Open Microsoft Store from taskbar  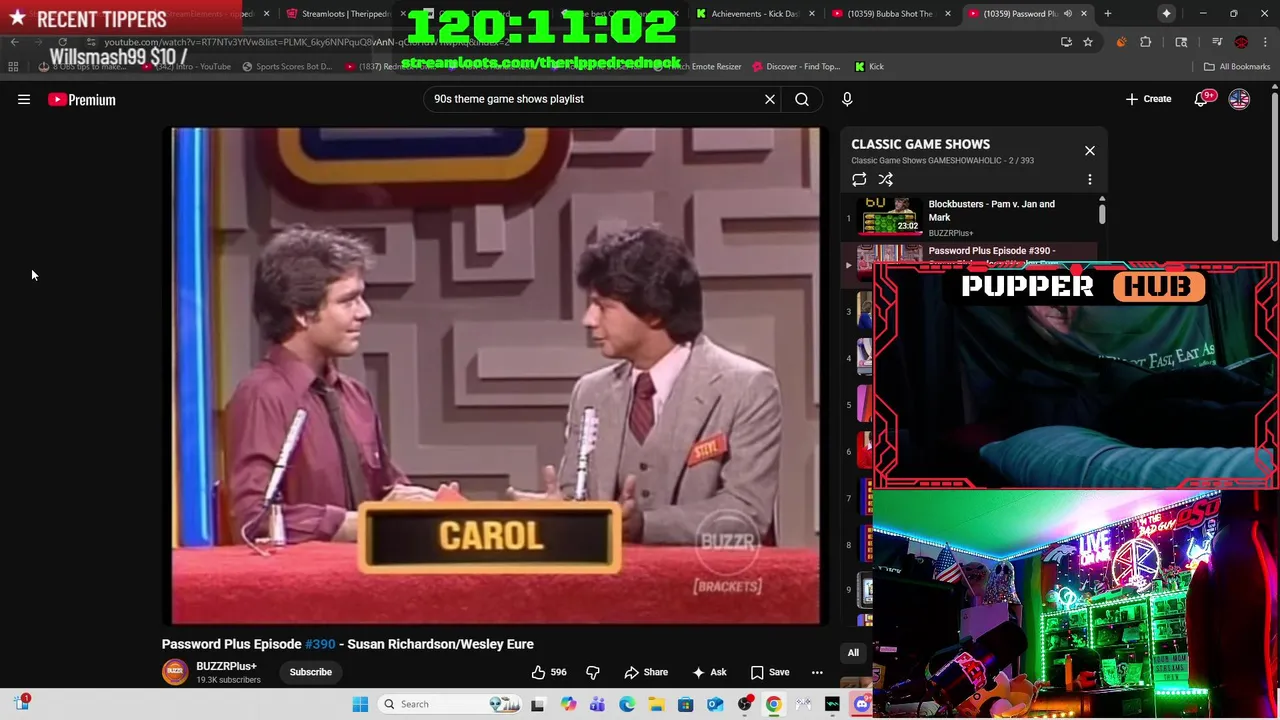pos(685,704)
